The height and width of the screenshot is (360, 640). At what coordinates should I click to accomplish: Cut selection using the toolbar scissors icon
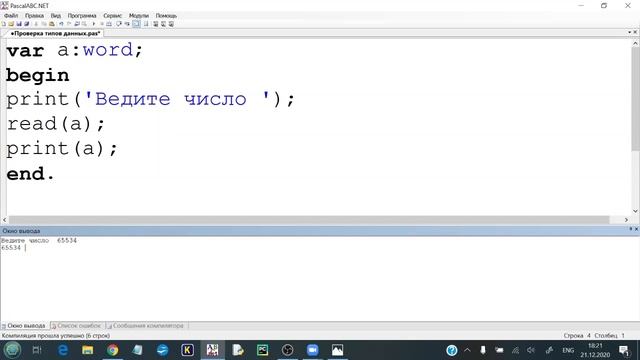[x=36, y=24]
